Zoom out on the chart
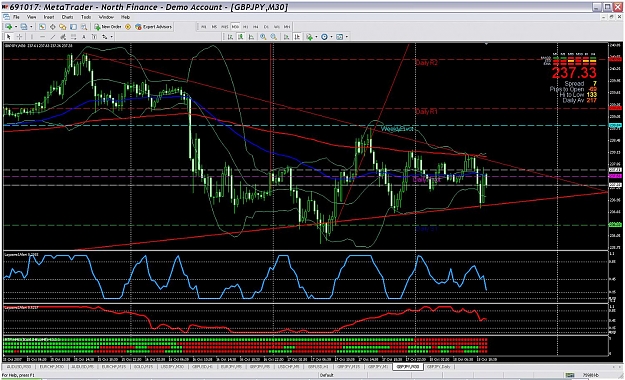Viewport: 625px width, 380px height. click(273, 37)
